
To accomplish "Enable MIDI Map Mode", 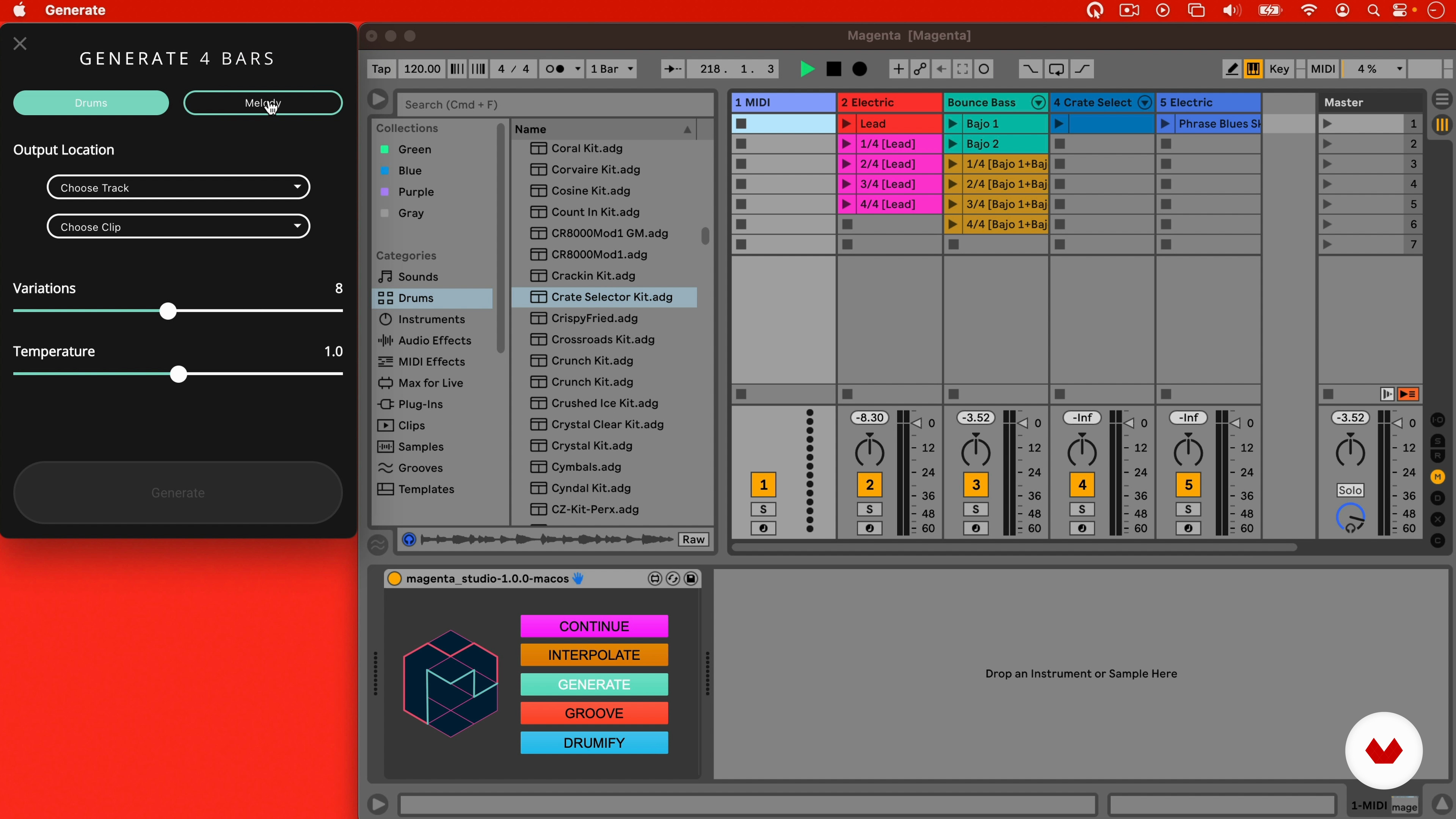I will (1323, 69).
